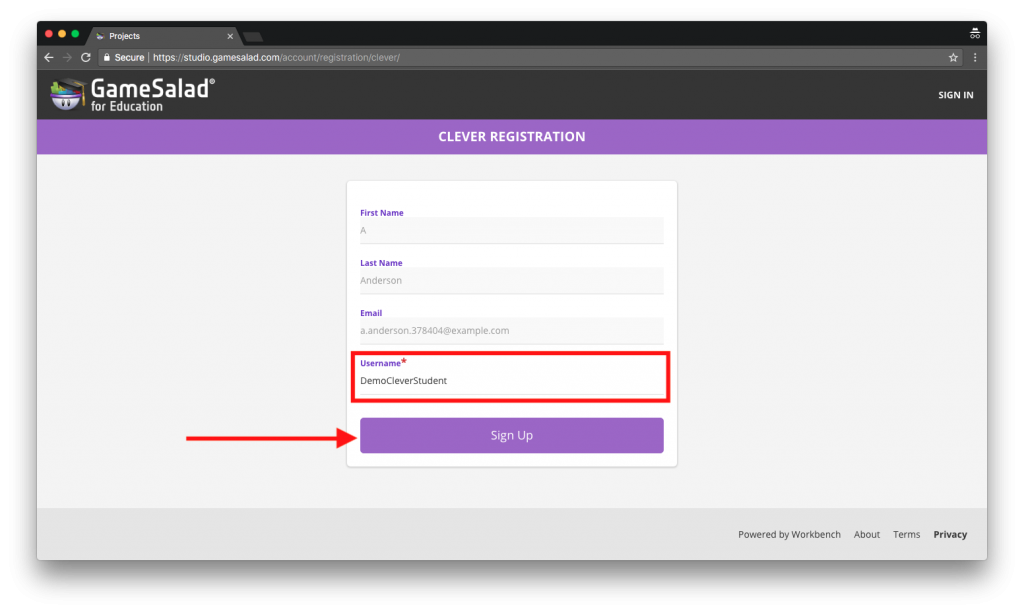Click the GameSalad logo
Screen dimensions: 1024x613
pyautogui.click(x=133, y=95)
